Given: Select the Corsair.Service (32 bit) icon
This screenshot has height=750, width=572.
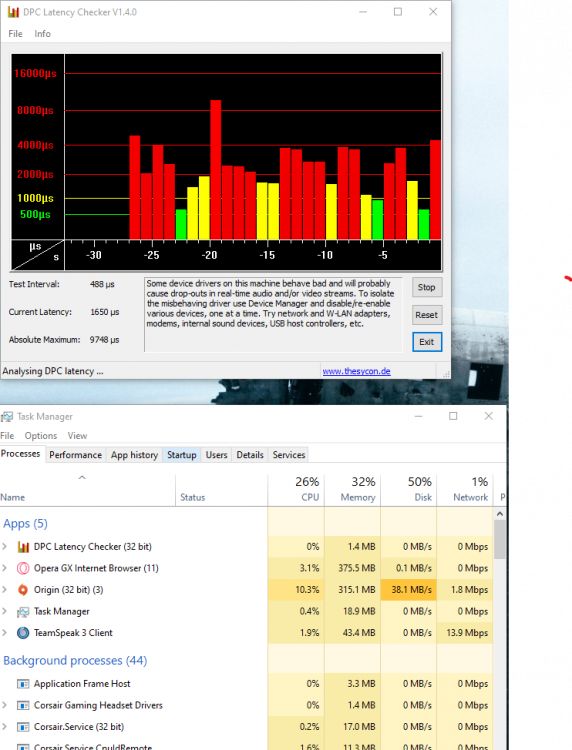Looking at the screenshot, I should [x=23, y=727].
